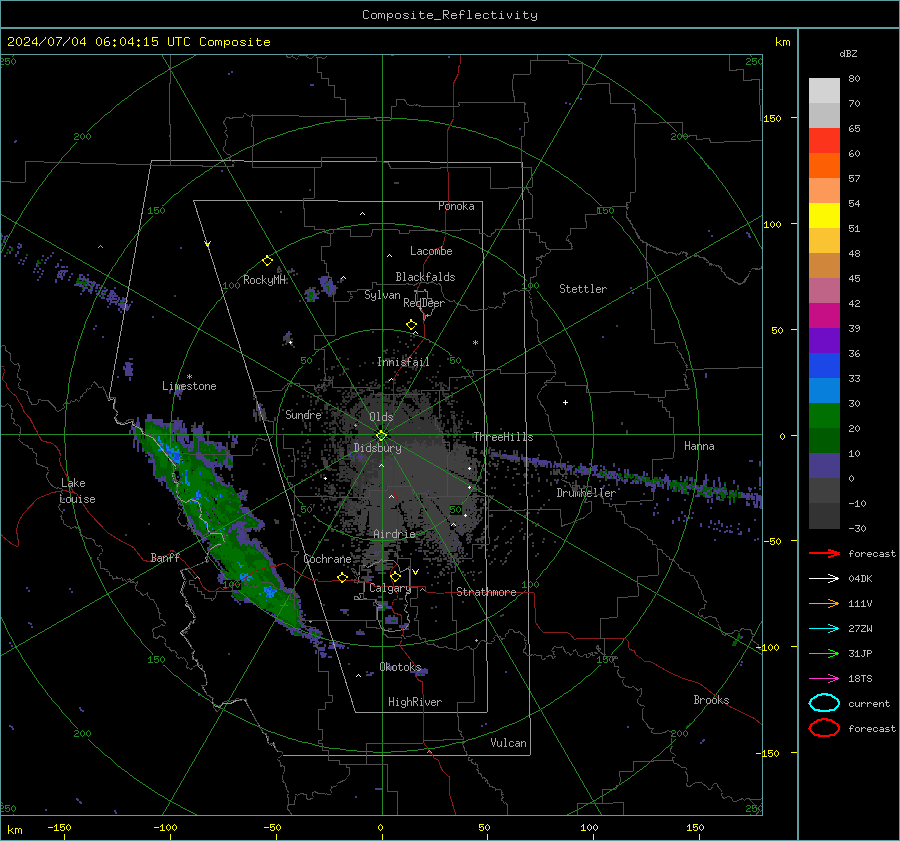Click the Didsbury town label
The width and height of the screenshot is (900, 841).
pos(377,448)
